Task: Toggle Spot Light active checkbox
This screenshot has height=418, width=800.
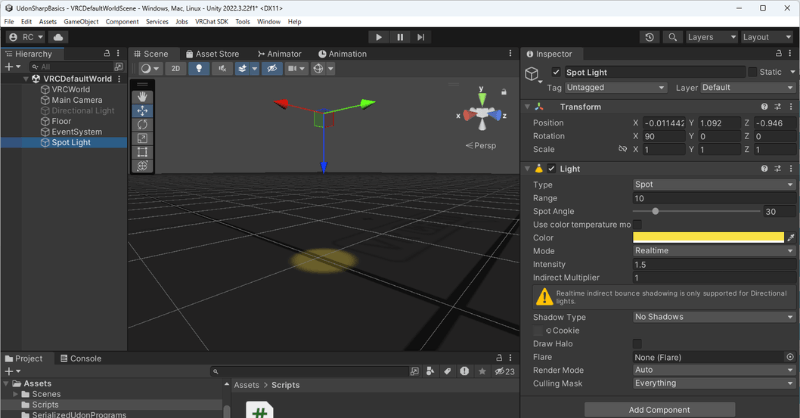Action: click(x=556, y=72)
